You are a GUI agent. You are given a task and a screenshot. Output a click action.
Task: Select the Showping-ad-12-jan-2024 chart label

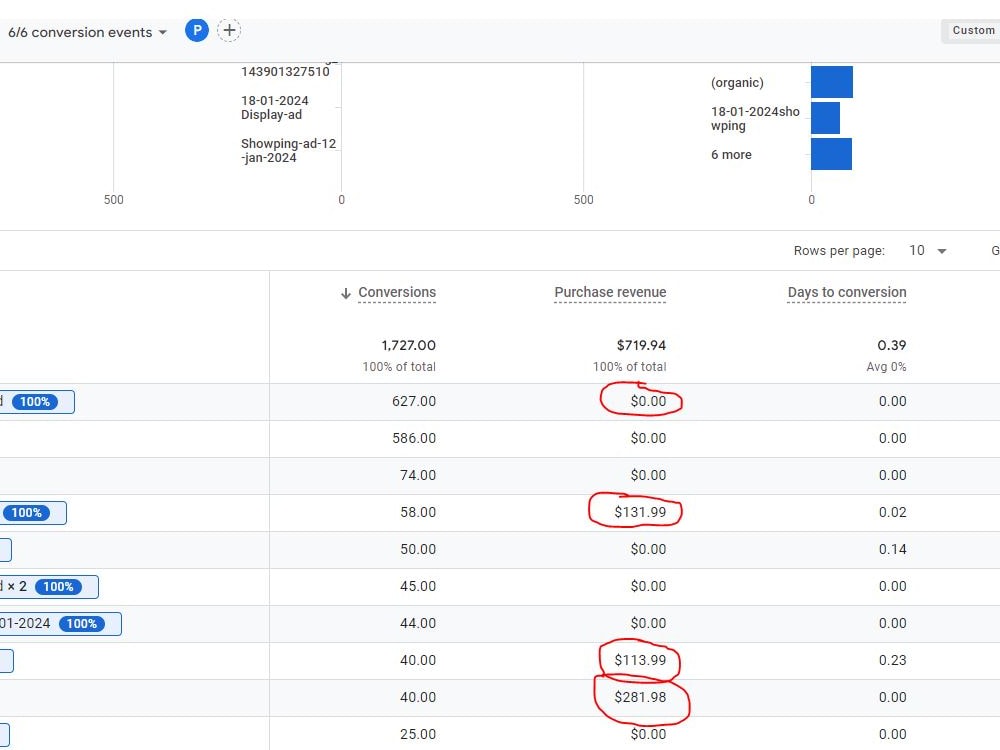(x=288, y=151)
